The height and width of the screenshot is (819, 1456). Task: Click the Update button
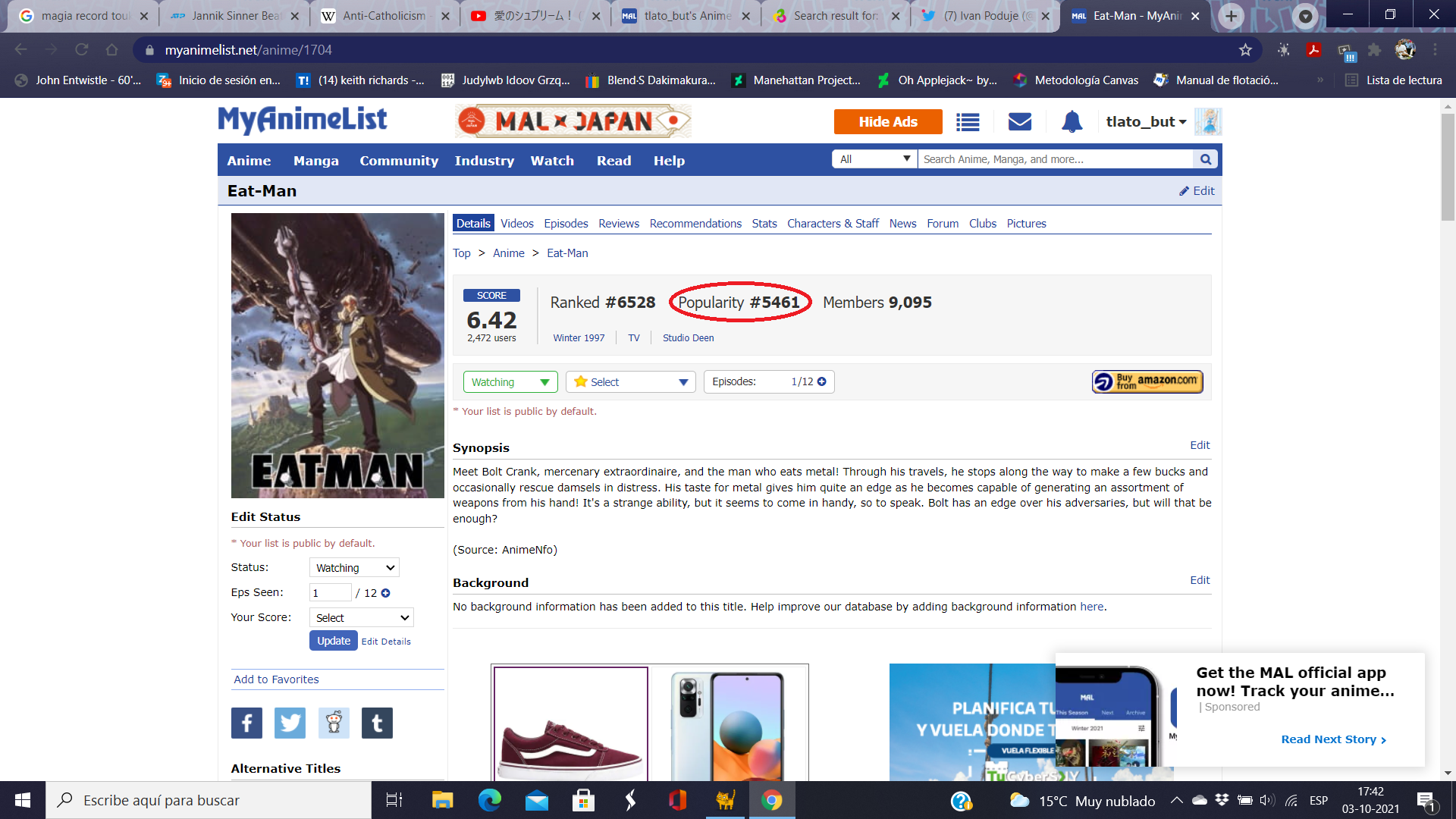pos(334,641)
